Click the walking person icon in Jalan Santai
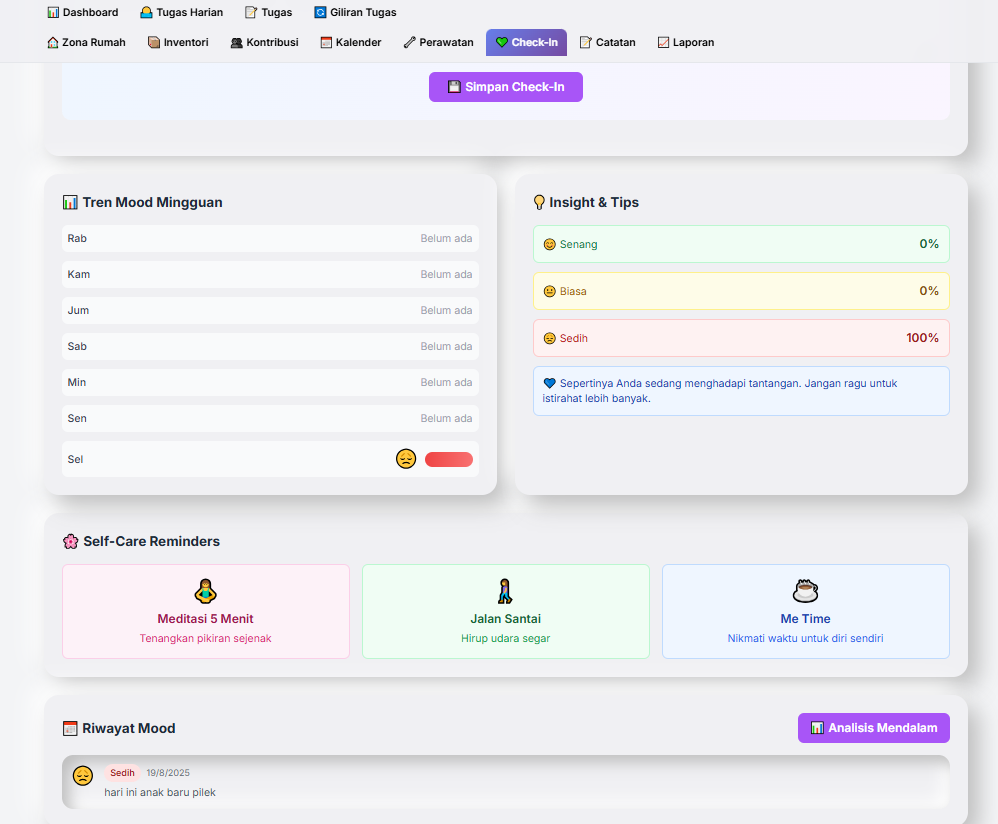This screenshot has width=998, height=824. pyautogui.click(x=505, y=591)
